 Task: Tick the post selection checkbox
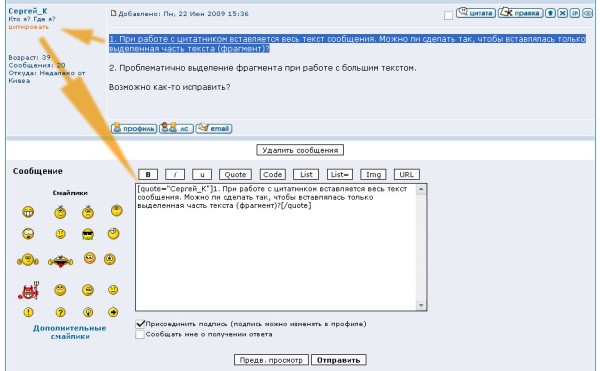(448, 15)
